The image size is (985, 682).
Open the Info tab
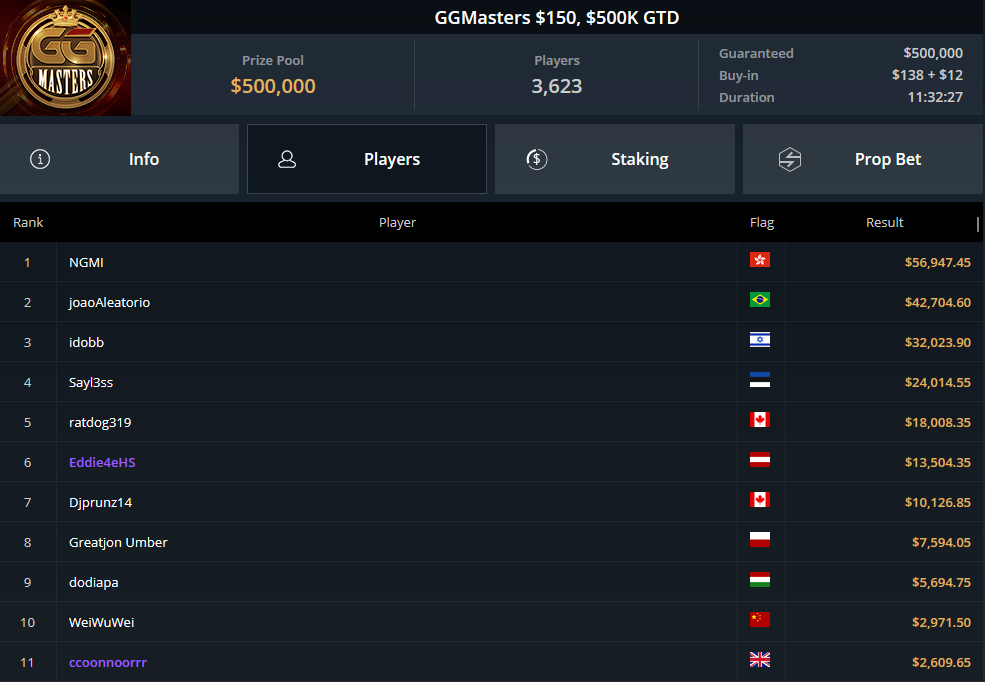(x=119, y=159)
